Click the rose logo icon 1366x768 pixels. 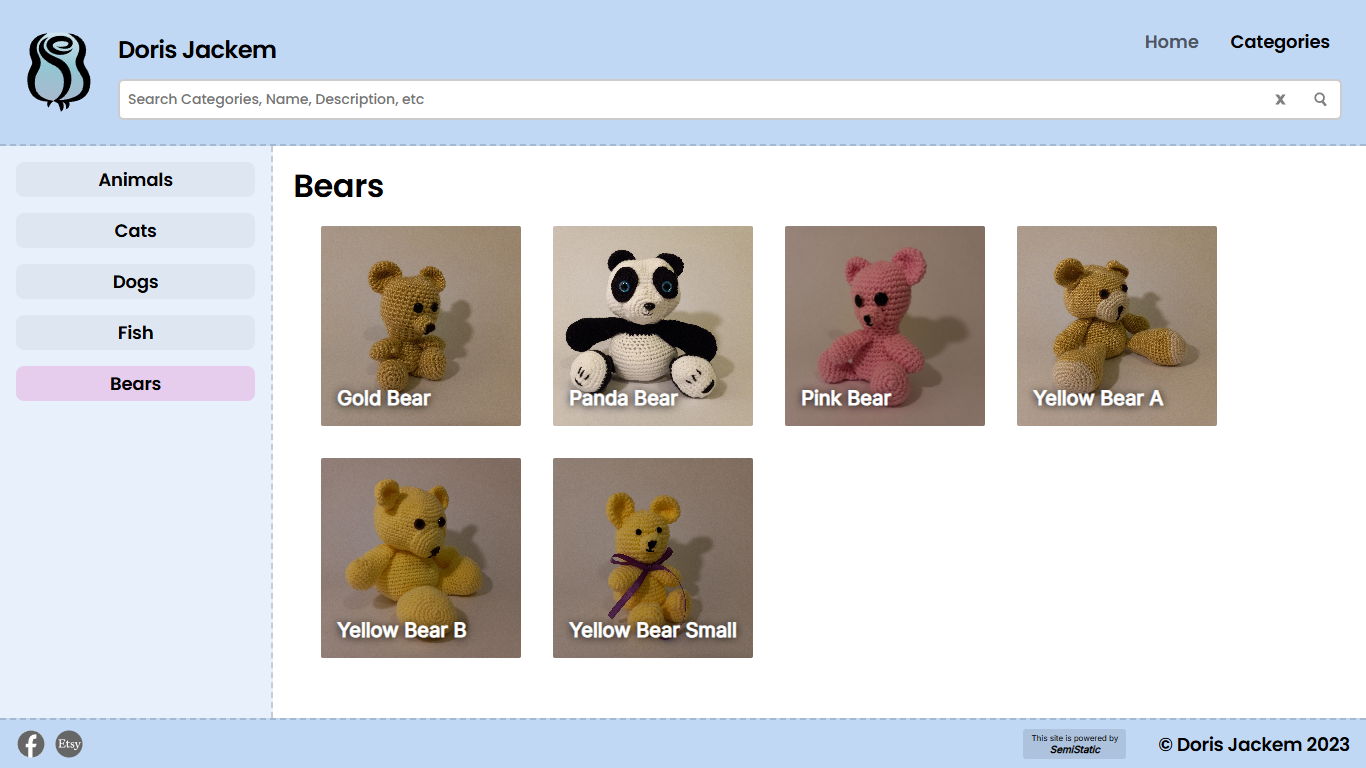click(59, 71)
